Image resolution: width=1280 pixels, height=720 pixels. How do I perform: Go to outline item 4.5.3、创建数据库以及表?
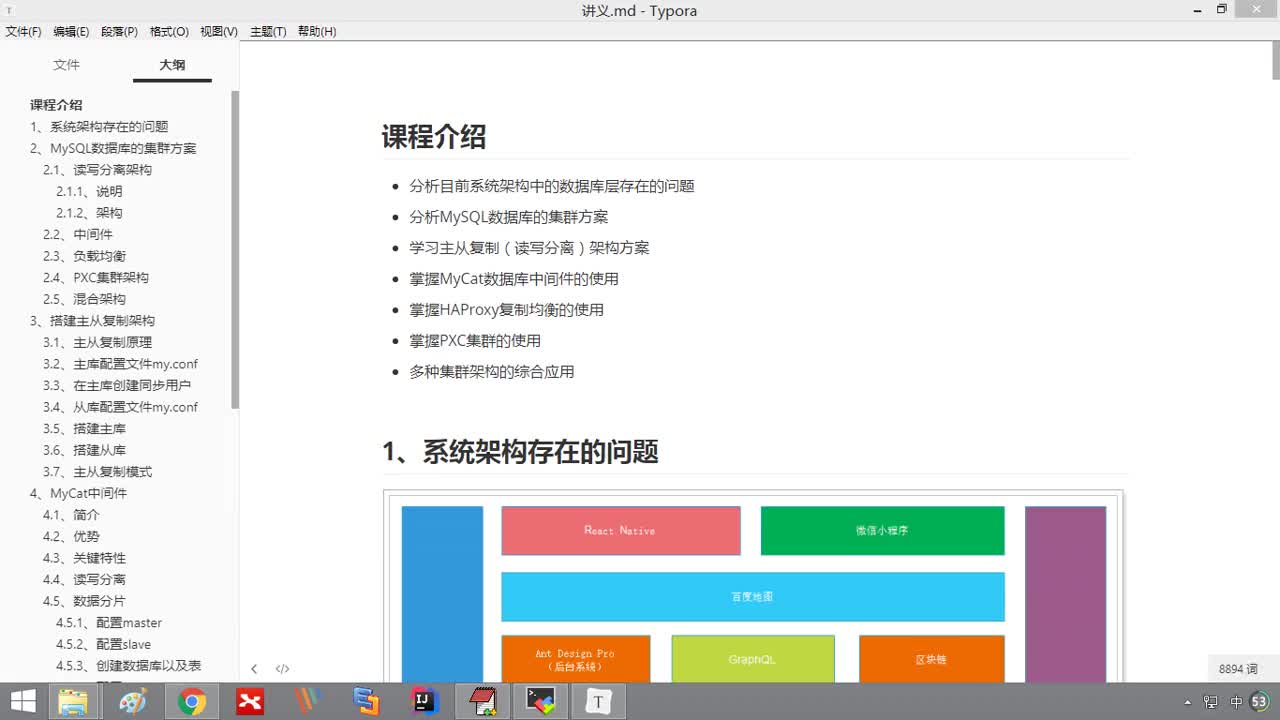coord(128,666)
